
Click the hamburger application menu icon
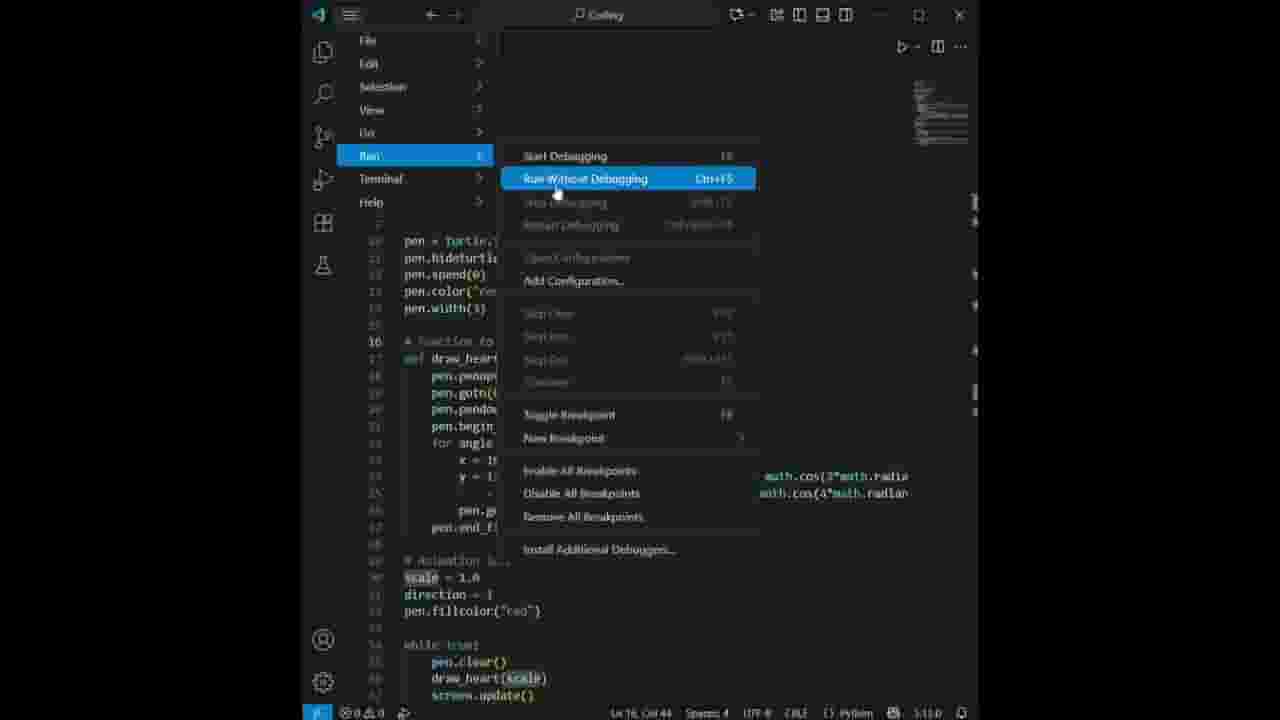pos(350,15)
